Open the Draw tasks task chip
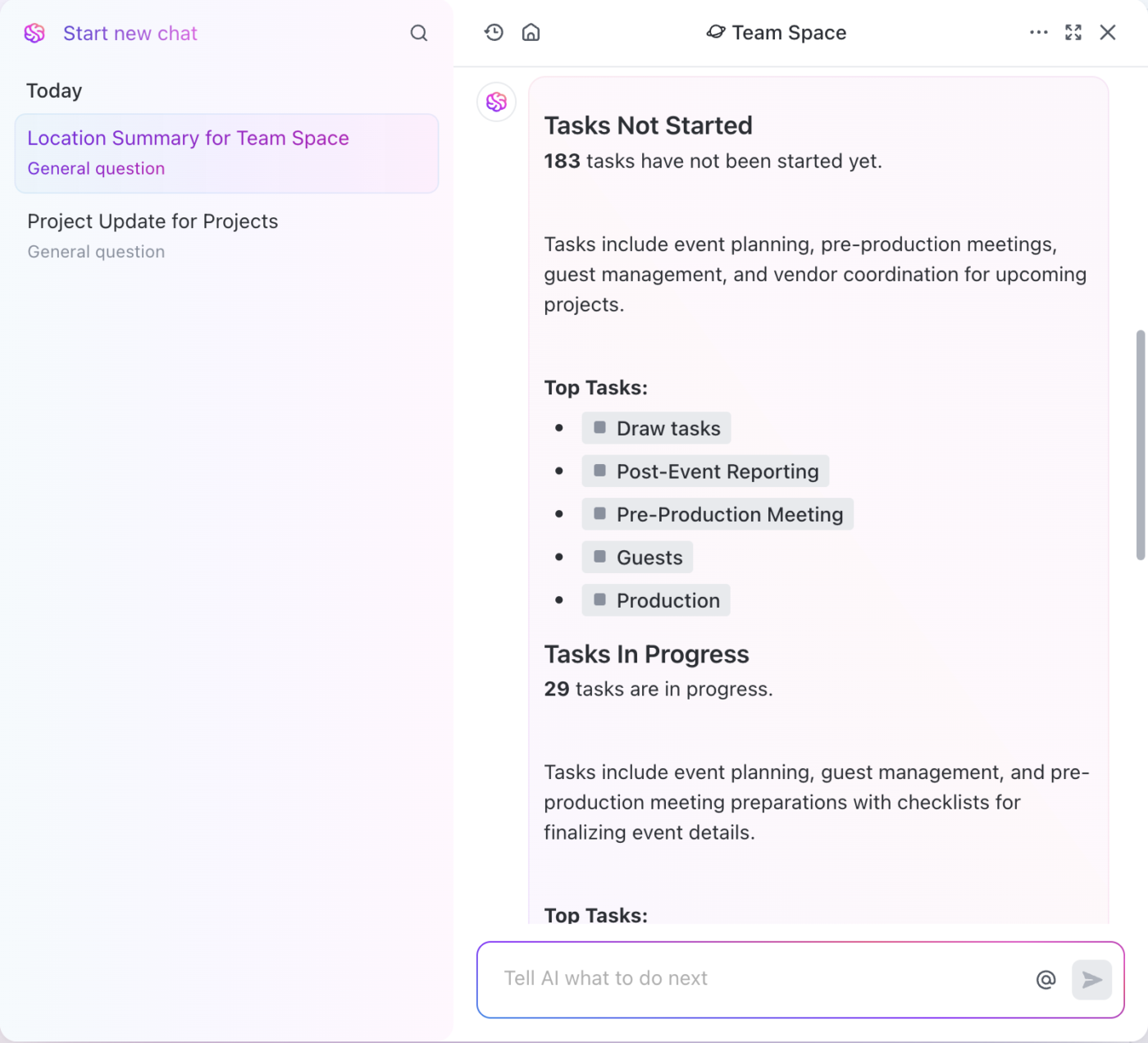The height and width of the screenshot is (1043, 1148). coord(656,428)
